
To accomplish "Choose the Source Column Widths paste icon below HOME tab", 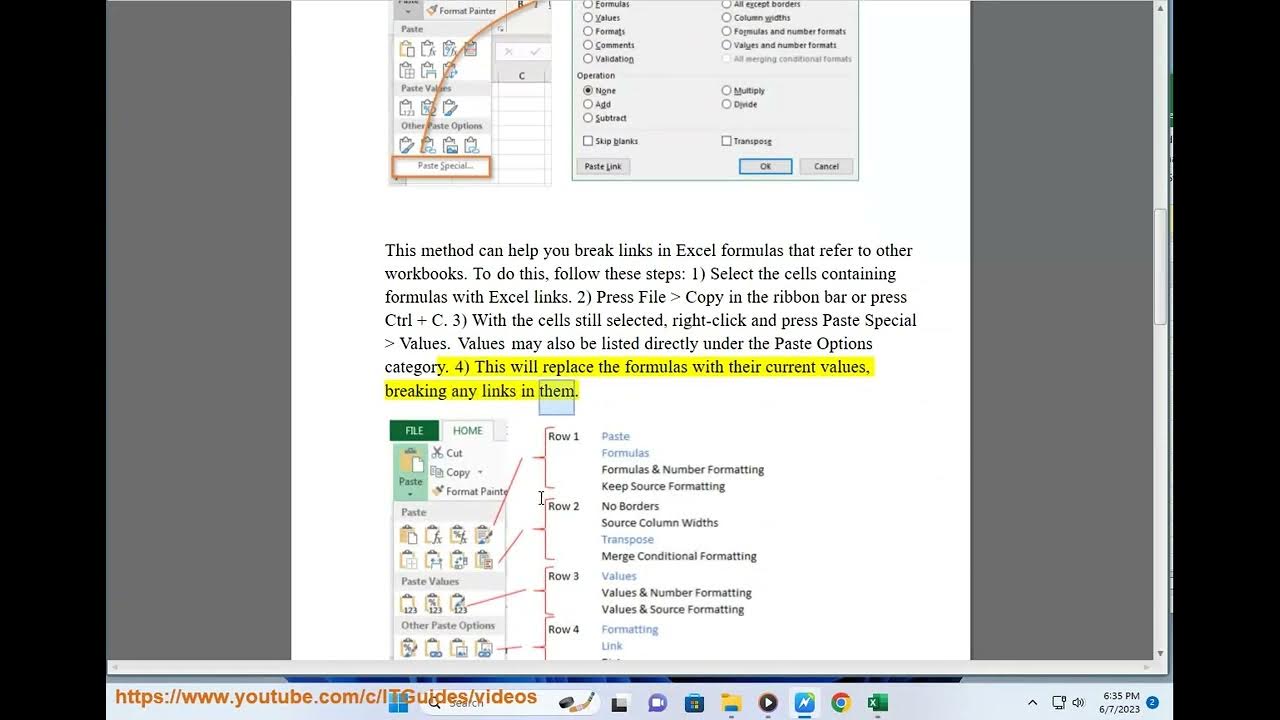I will pos(433,559).
